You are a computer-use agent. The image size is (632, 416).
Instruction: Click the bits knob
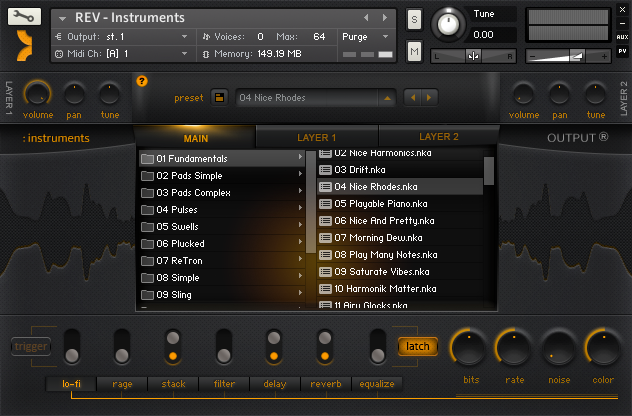(x=469, y=348)
